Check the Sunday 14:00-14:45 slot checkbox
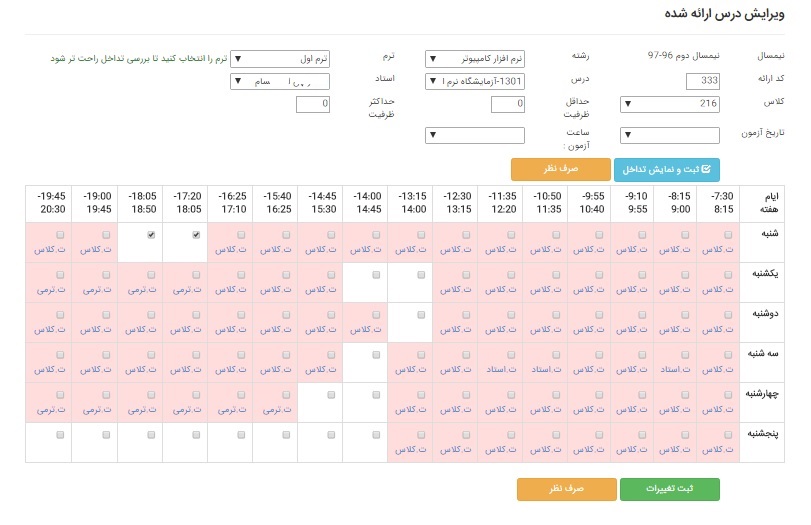Screen dimensions: 811x525 tap(374, 274)
